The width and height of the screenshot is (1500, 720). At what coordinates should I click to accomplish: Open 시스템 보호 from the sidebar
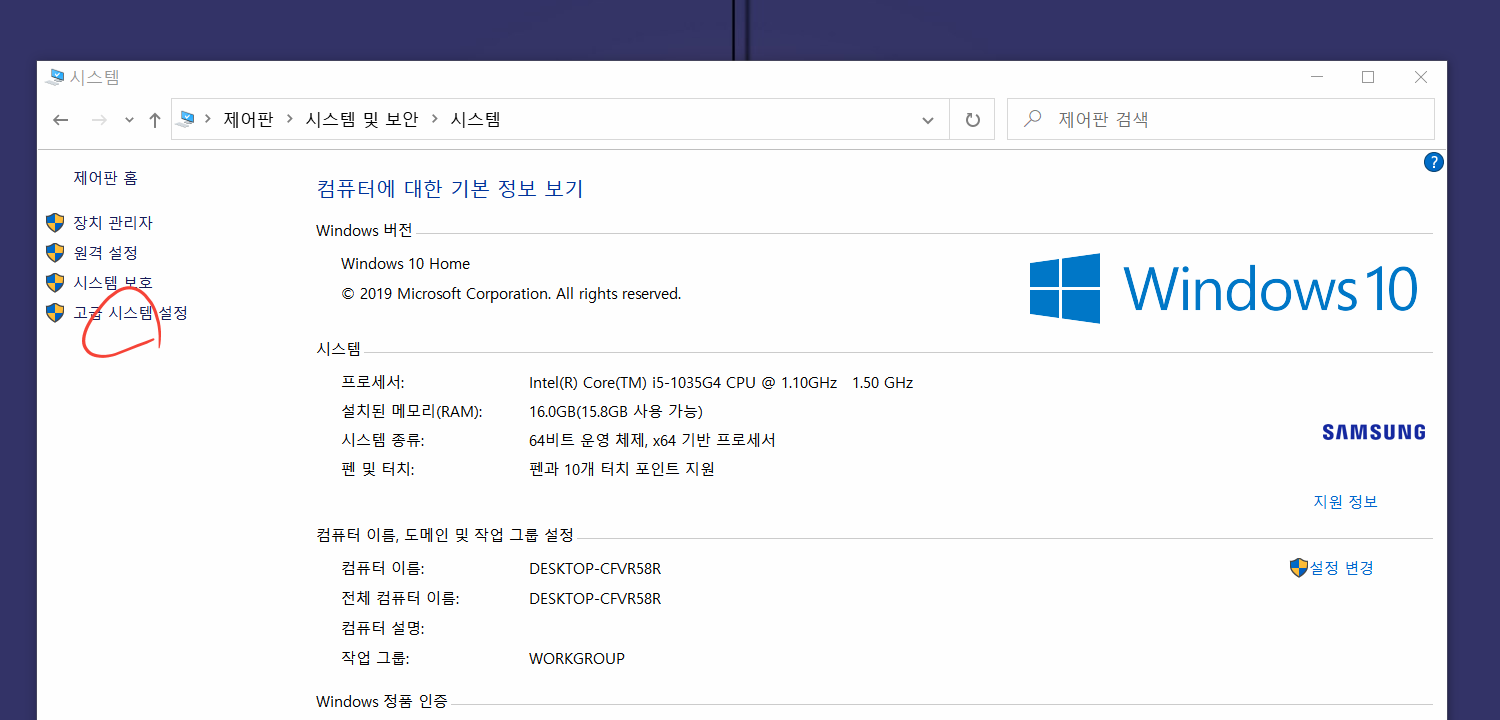point(113,283)
